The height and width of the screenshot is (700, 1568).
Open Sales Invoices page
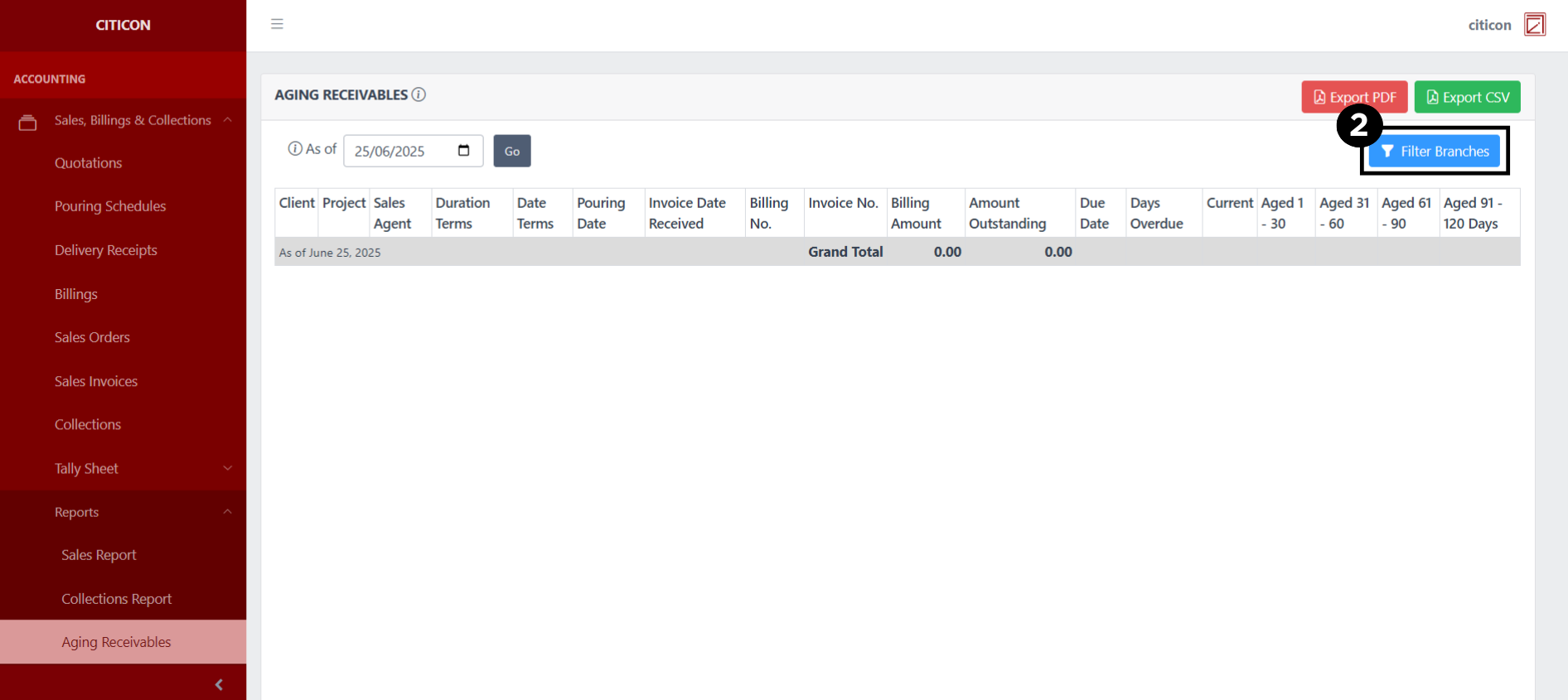tap(96, 381)
